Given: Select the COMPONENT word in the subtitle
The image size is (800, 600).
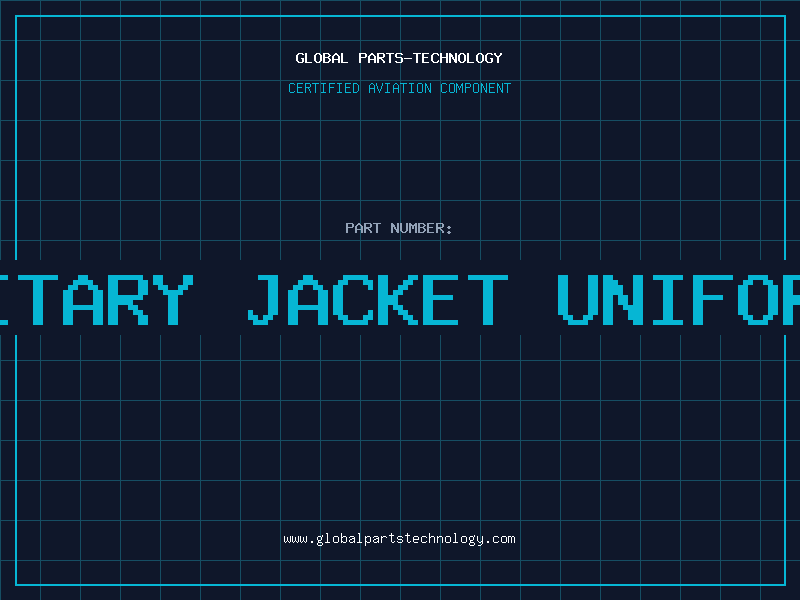Looking at the screenshot, I should click(x=476, y=88).
